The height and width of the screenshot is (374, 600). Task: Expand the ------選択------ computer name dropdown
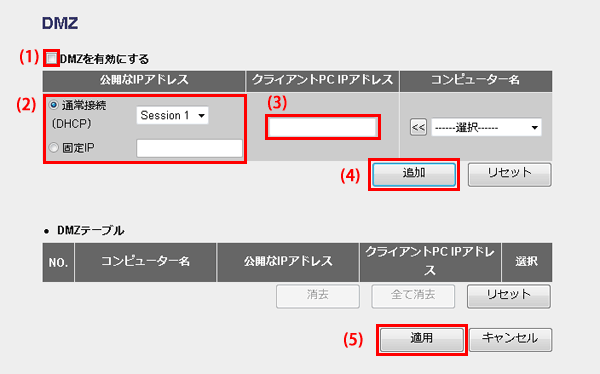tap(486, 127)
